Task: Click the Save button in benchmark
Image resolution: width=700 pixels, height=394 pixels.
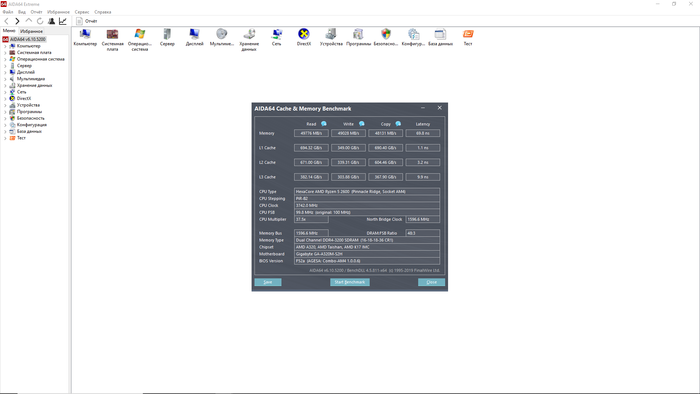Action: tap(268, 282)
